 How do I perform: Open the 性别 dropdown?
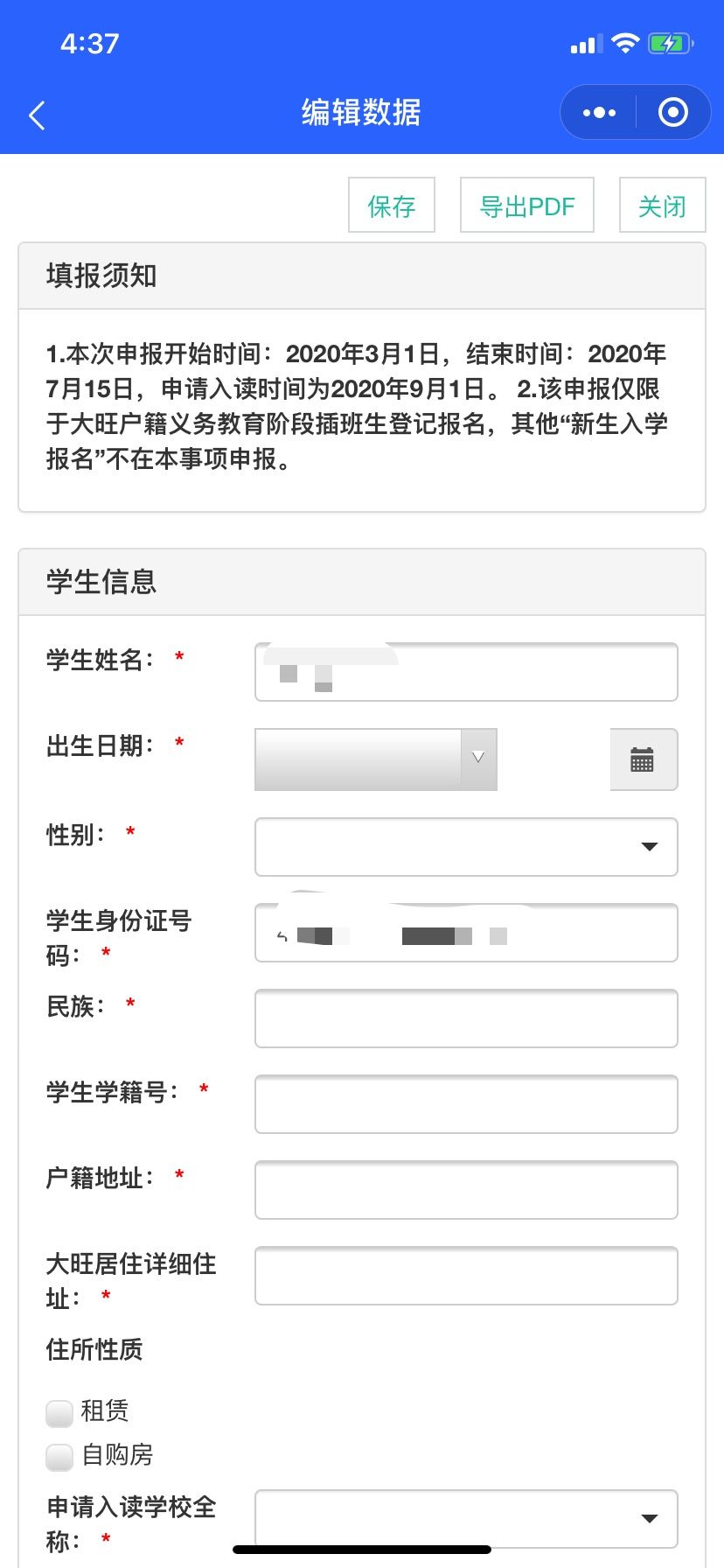coord(466,847)
